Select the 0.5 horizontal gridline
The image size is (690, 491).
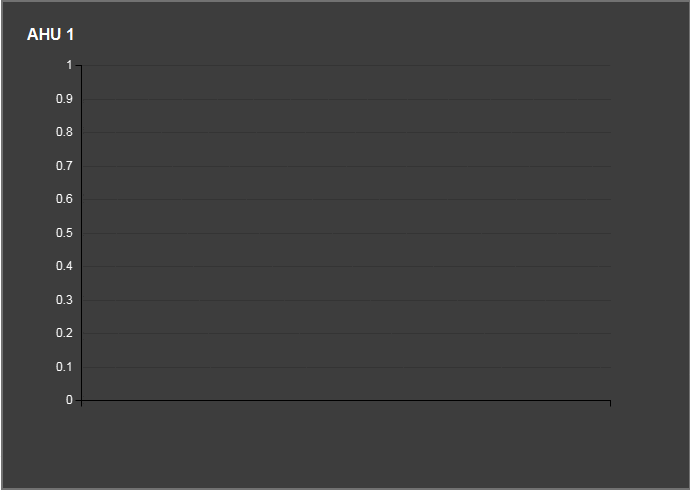(x=346, y=233)
